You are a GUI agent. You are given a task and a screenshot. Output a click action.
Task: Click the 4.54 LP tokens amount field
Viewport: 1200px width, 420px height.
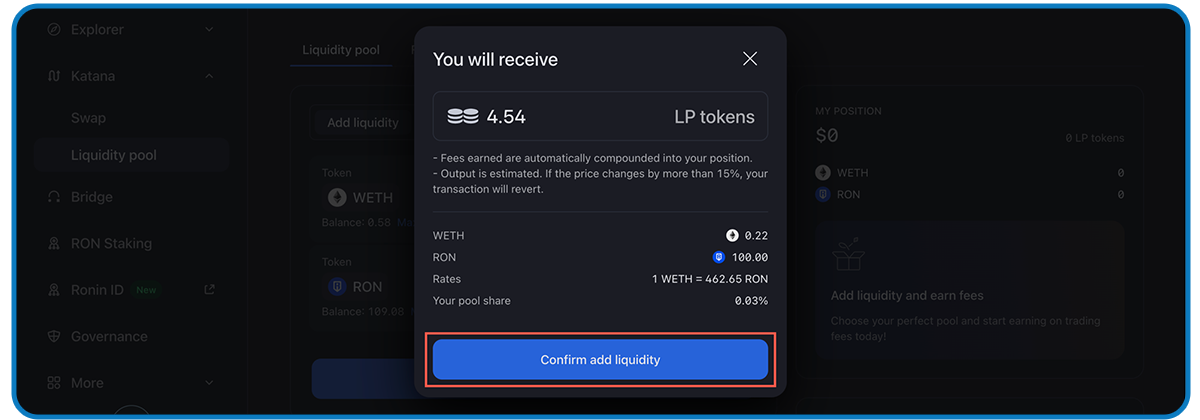click(600, 117)
